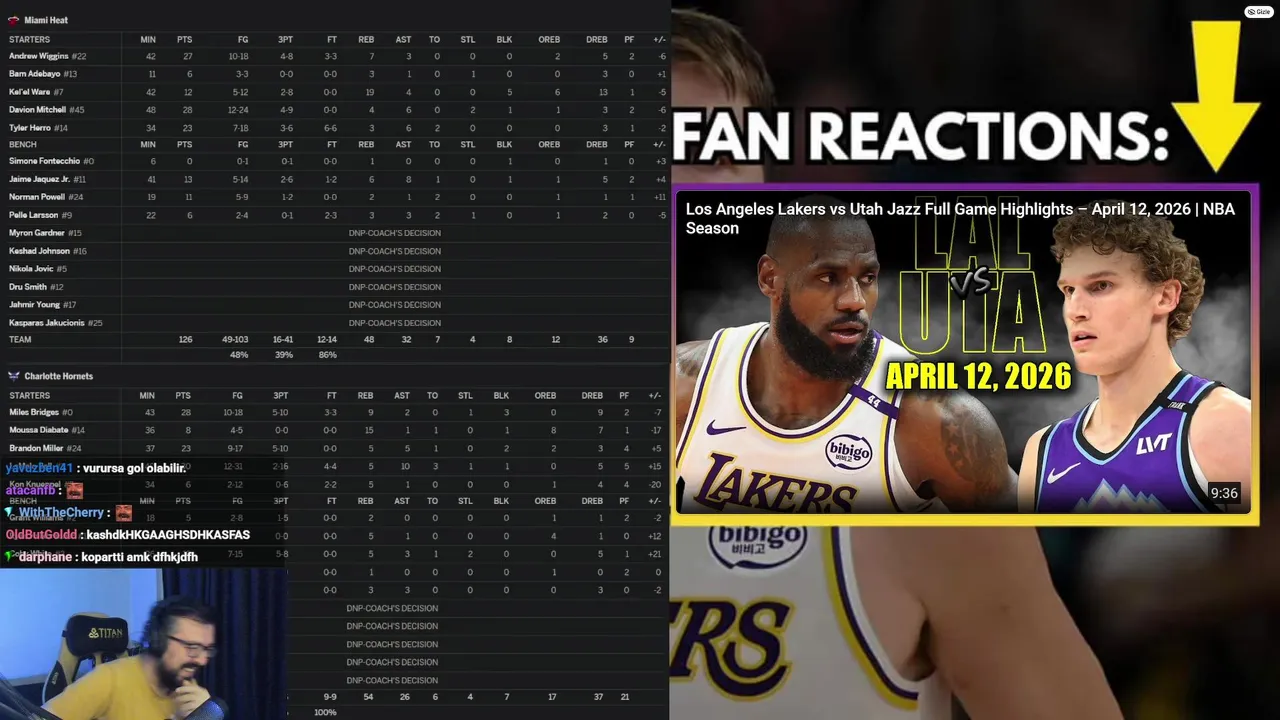1280x720 pixels.
Task: Select player 'Keshad Johnson #16'
Action: tap(48, 251)
